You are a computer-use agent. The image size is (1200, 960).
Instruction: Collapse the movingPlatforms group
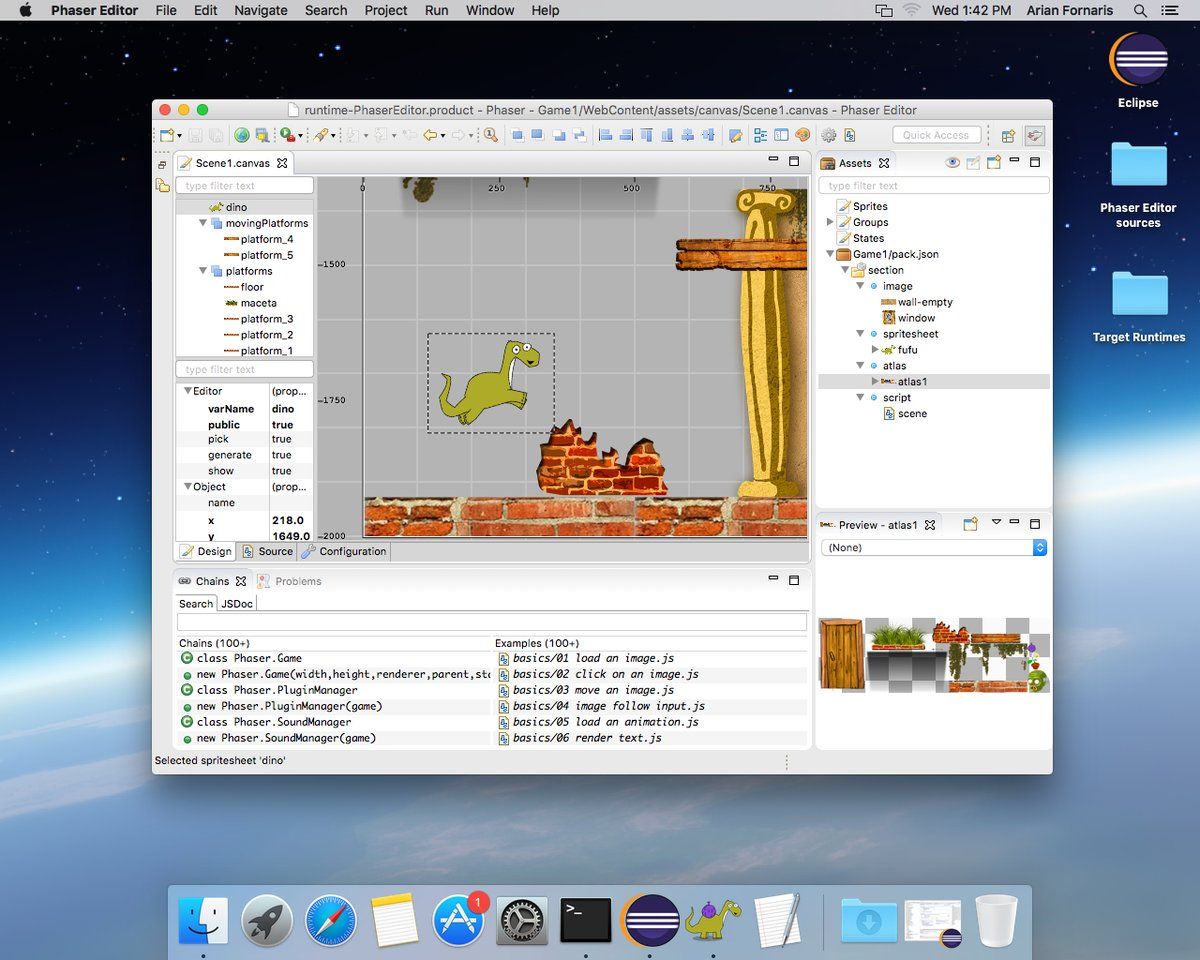coord(203,223)
